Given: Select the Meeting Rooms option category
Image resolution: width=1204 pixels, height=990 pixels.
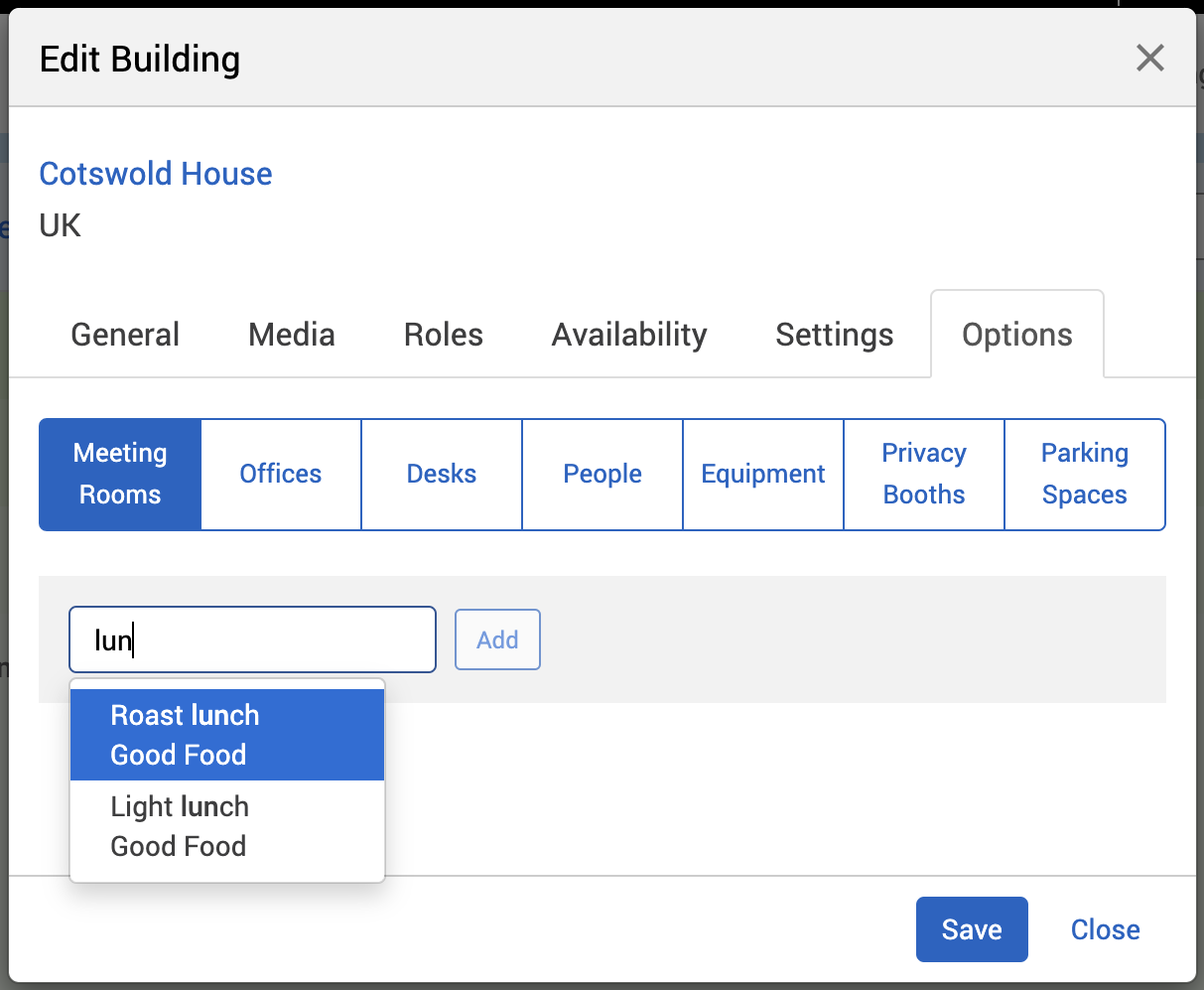Looking at the screenshot, I should (x=120, y=474).
